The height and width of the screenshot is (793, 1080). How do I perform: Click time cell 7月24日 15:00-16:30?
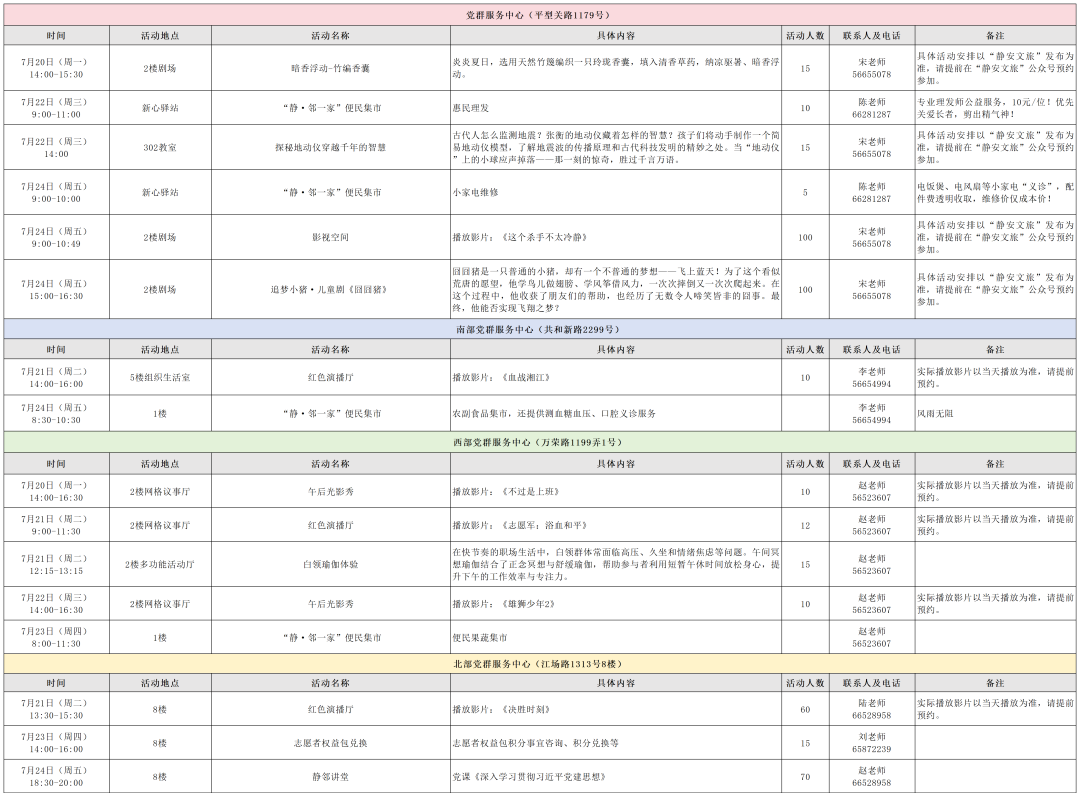point(56,289)
